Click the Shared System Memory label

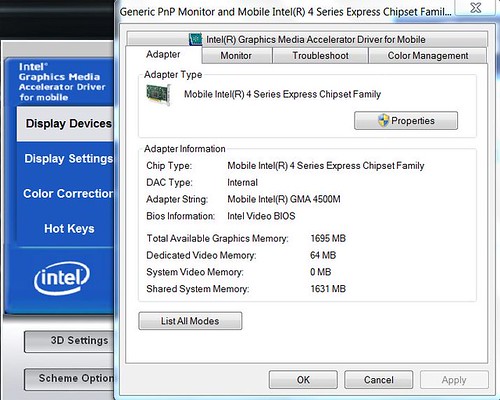[x=198, y=289]
